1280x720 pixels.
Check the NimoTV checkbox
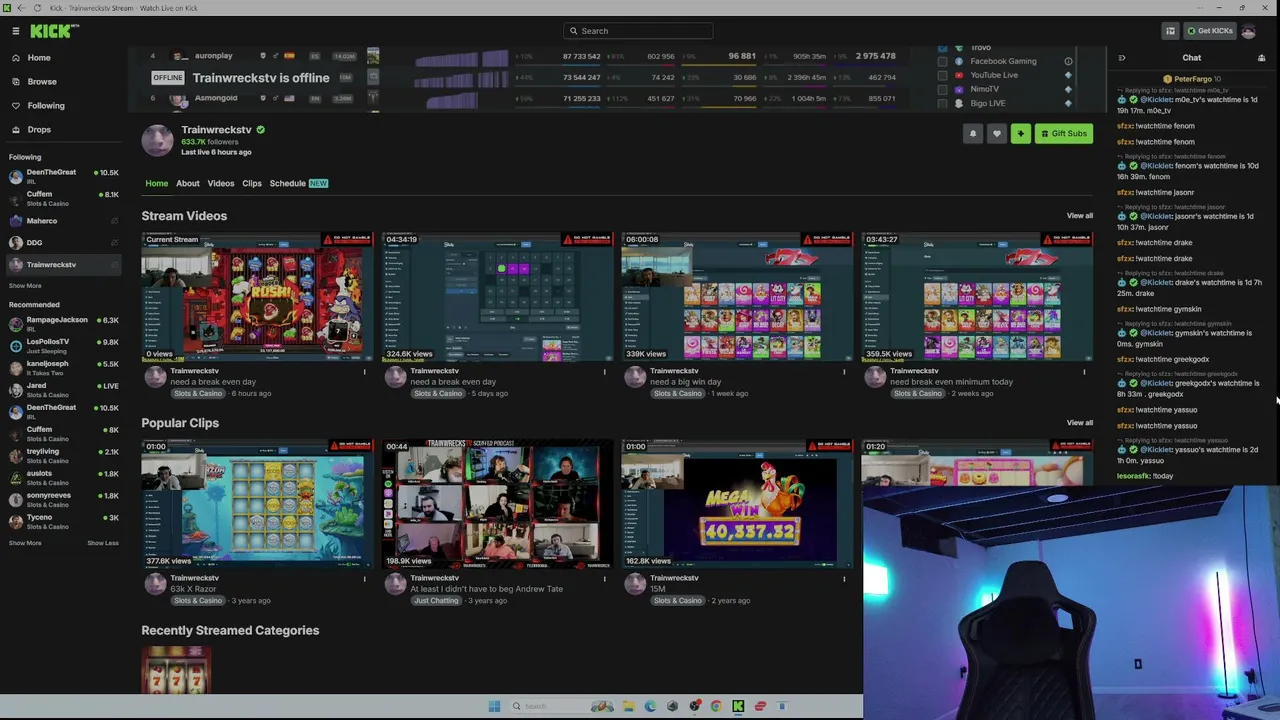click(942, 90)
